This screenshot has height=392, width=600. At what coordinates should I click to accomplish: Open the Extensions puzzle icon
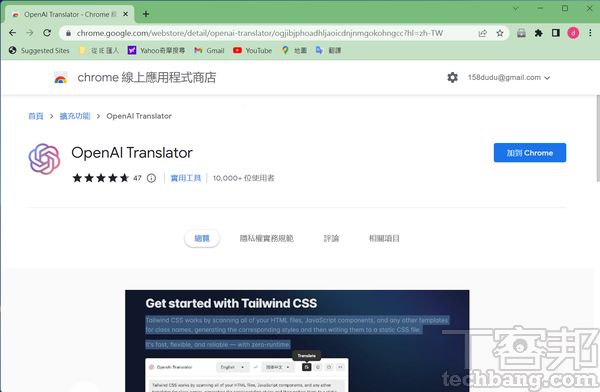point(538,33)
